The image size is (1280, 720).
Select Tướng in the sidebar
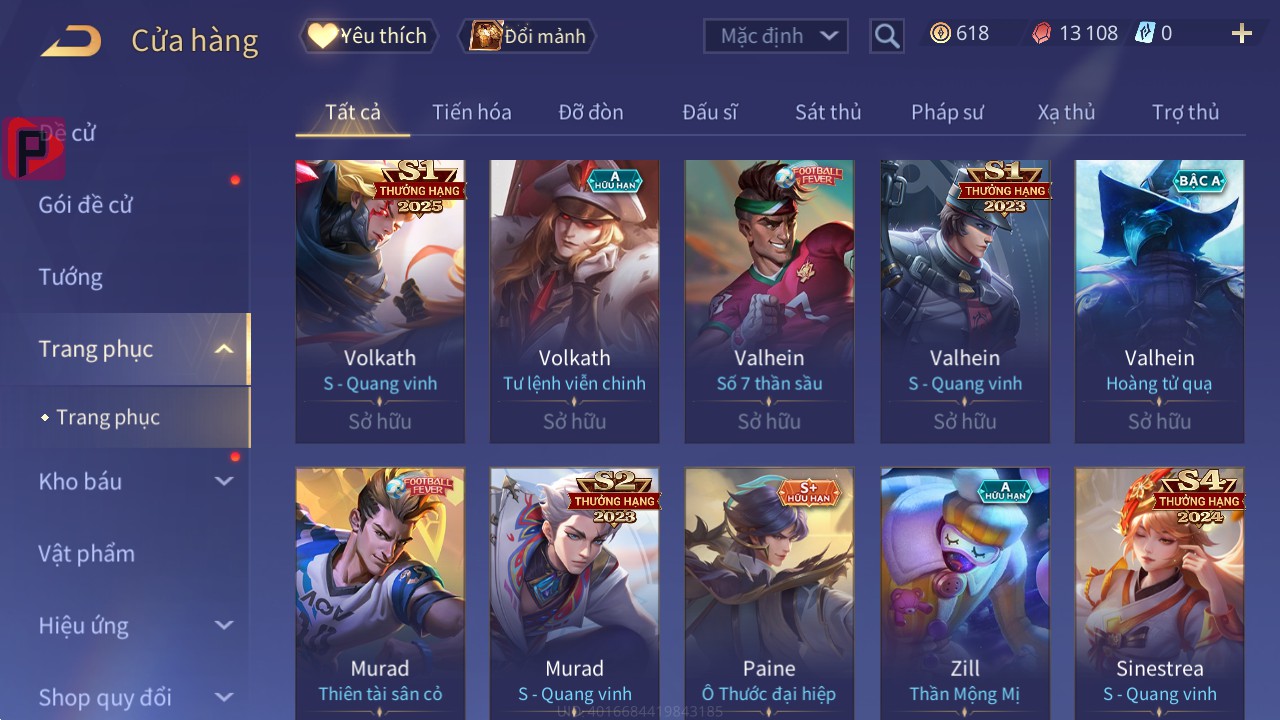coord(71,277)
